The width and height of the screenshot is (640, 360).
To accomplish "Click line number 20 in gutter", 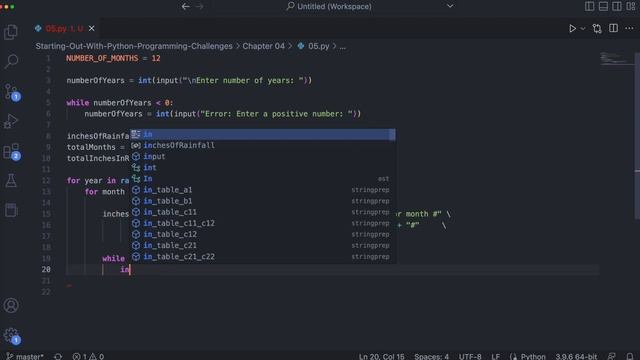I will tap(46, 269).
